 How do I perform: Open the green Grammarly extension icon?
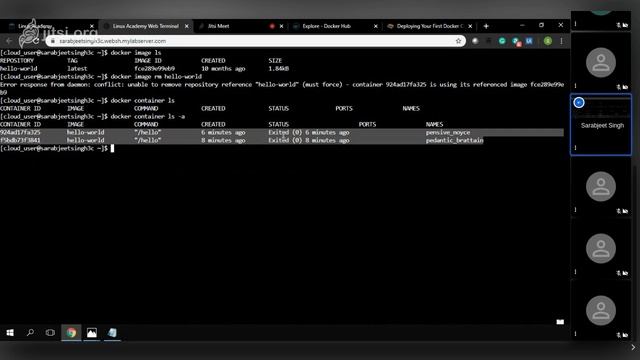(502, 41)
